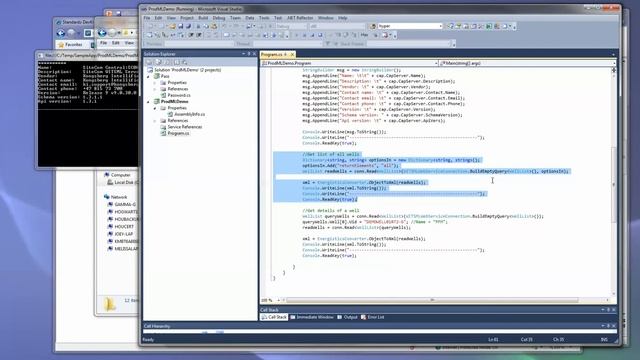Screen dimensions: 640x360
Task: Switch to the Output tab
Action: tap(347, 317)
